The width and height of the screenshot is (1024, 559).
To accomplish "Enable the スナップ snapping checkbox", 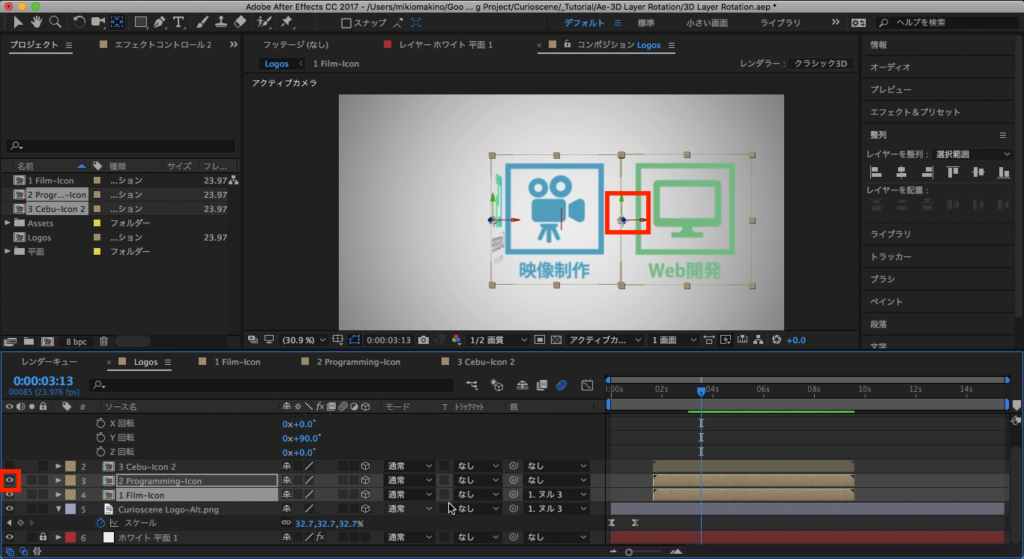I will tap(346, 22).
